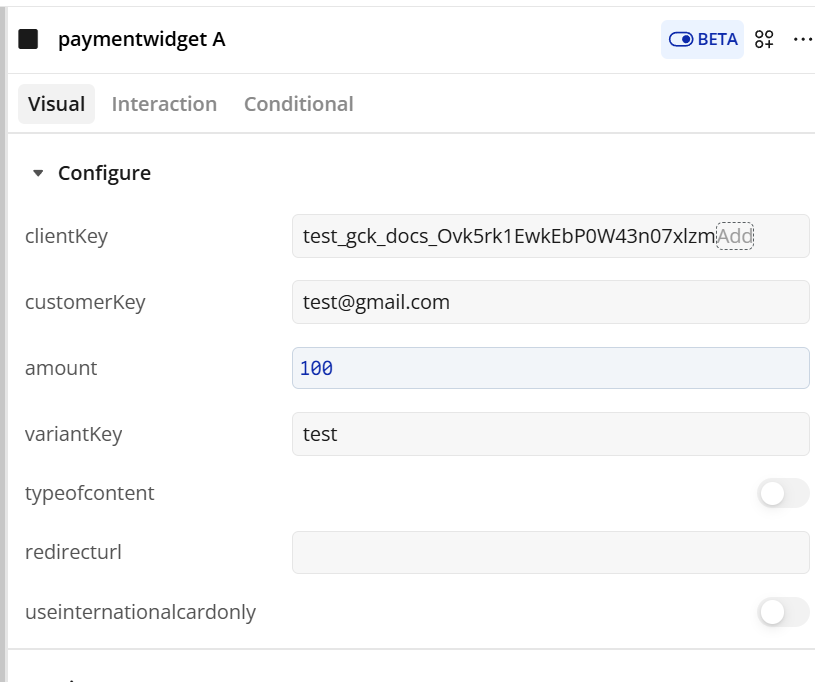Click the paymentwidget A title
Screen dimensions: 815x682
click(x=141, y=39)
